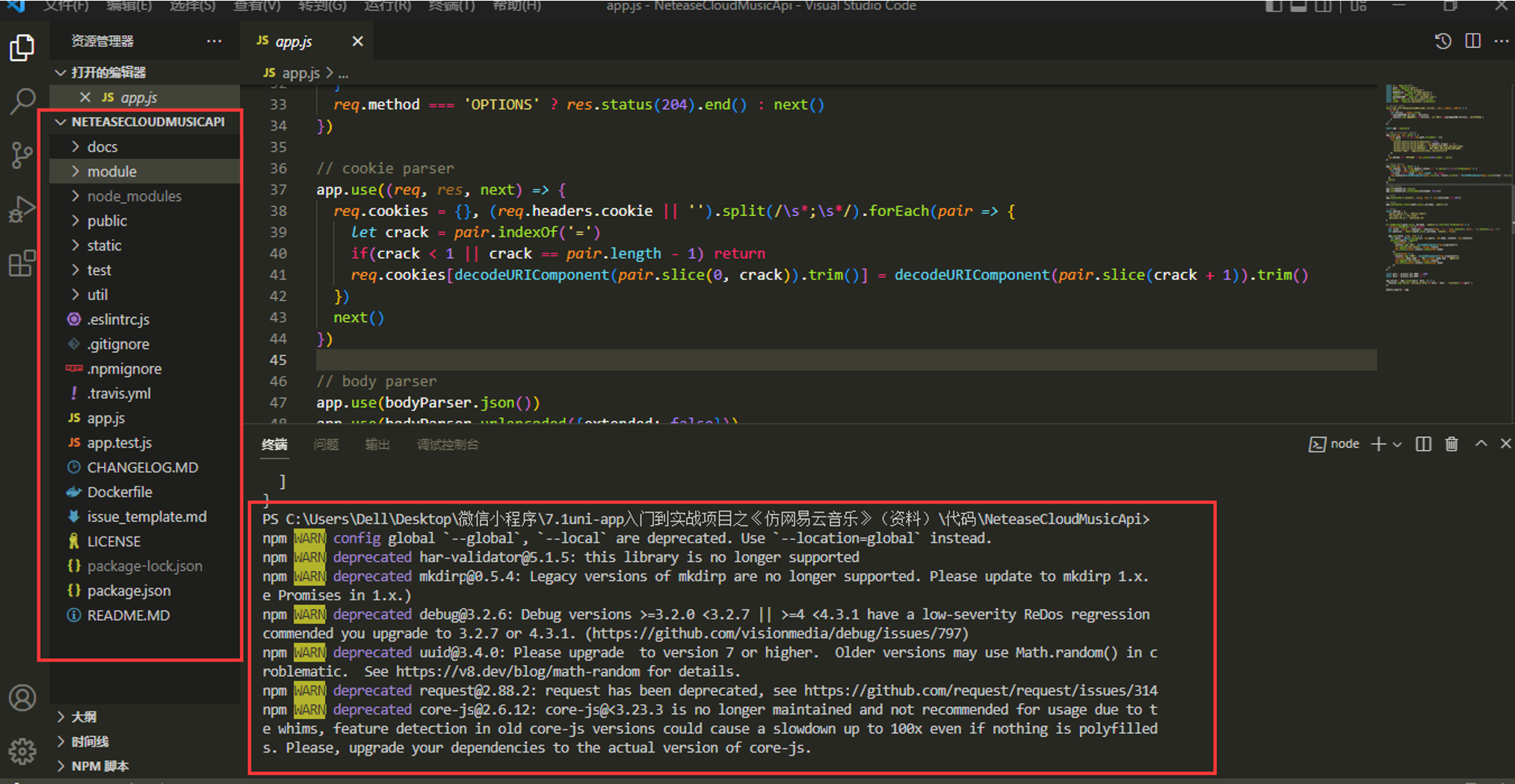Image resolution: width=1515 pixels, height=784 pixels.
Task: Expand the util folder
Action: [146, 294]
